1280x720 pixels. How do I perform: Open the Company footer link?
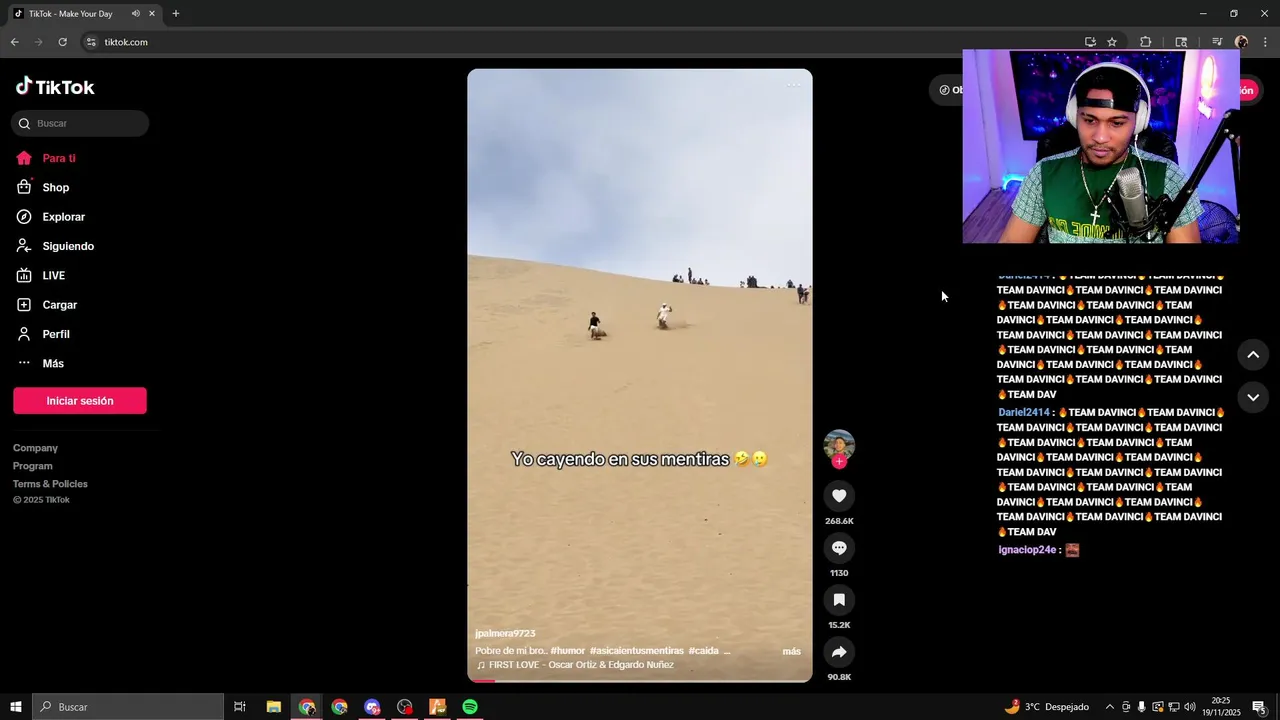(35, 448)
